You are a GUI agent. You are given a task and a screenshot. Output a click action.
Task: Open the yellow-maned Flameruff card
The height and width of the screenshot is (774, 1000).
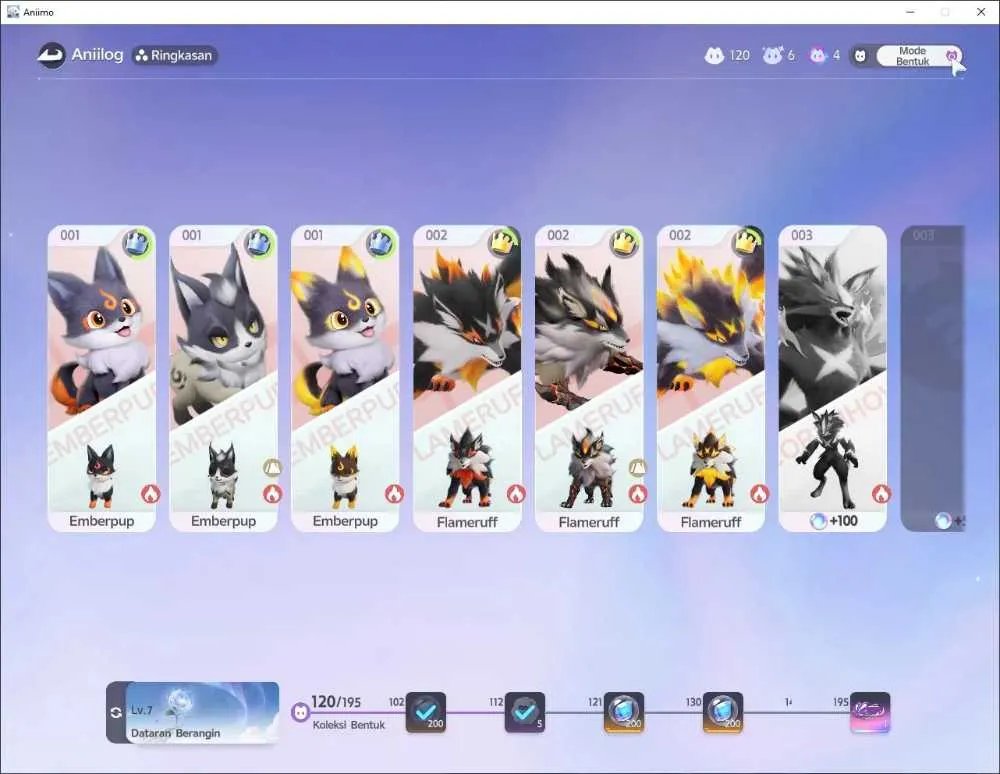coord(710,378)
